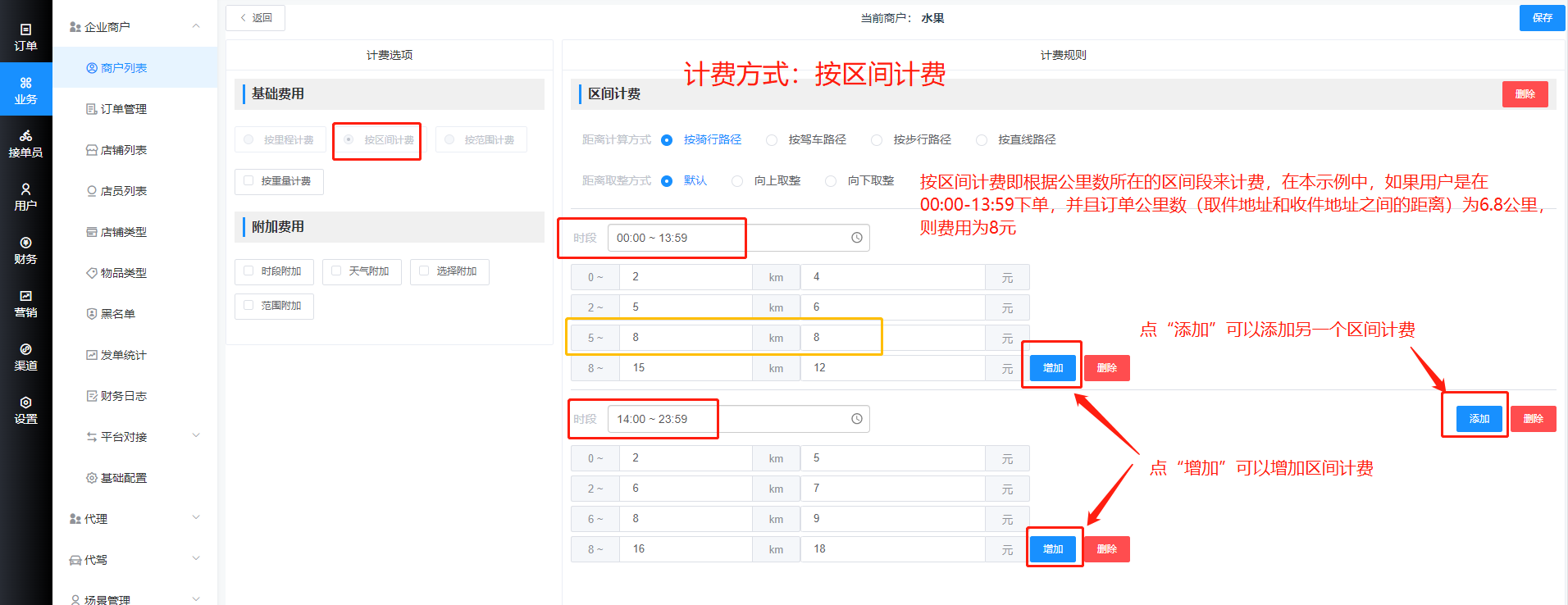This screenshot has height=605, width=1568.
Task: Select 按驾车路径 distance calculation option
Action: 772,140
